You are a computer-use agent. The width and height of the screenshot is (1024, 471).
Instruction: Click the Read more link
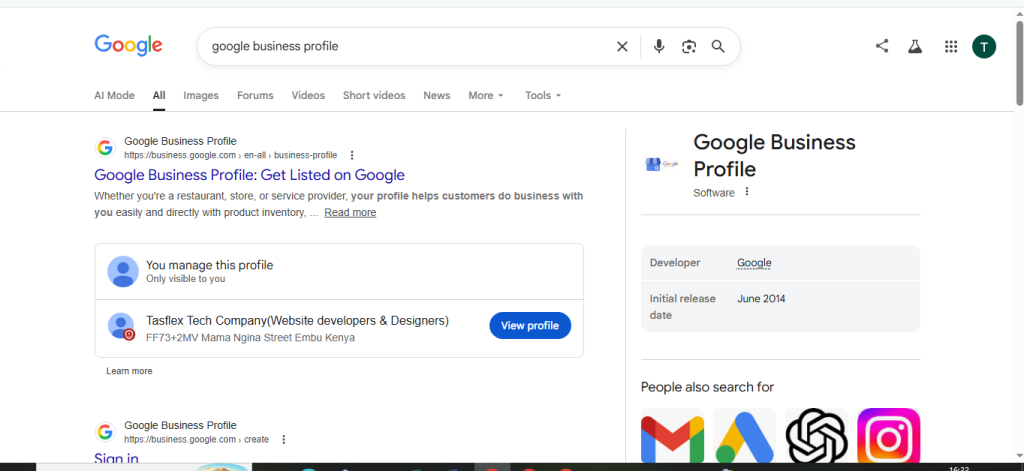pyautogui.click(x=350, y=213)
